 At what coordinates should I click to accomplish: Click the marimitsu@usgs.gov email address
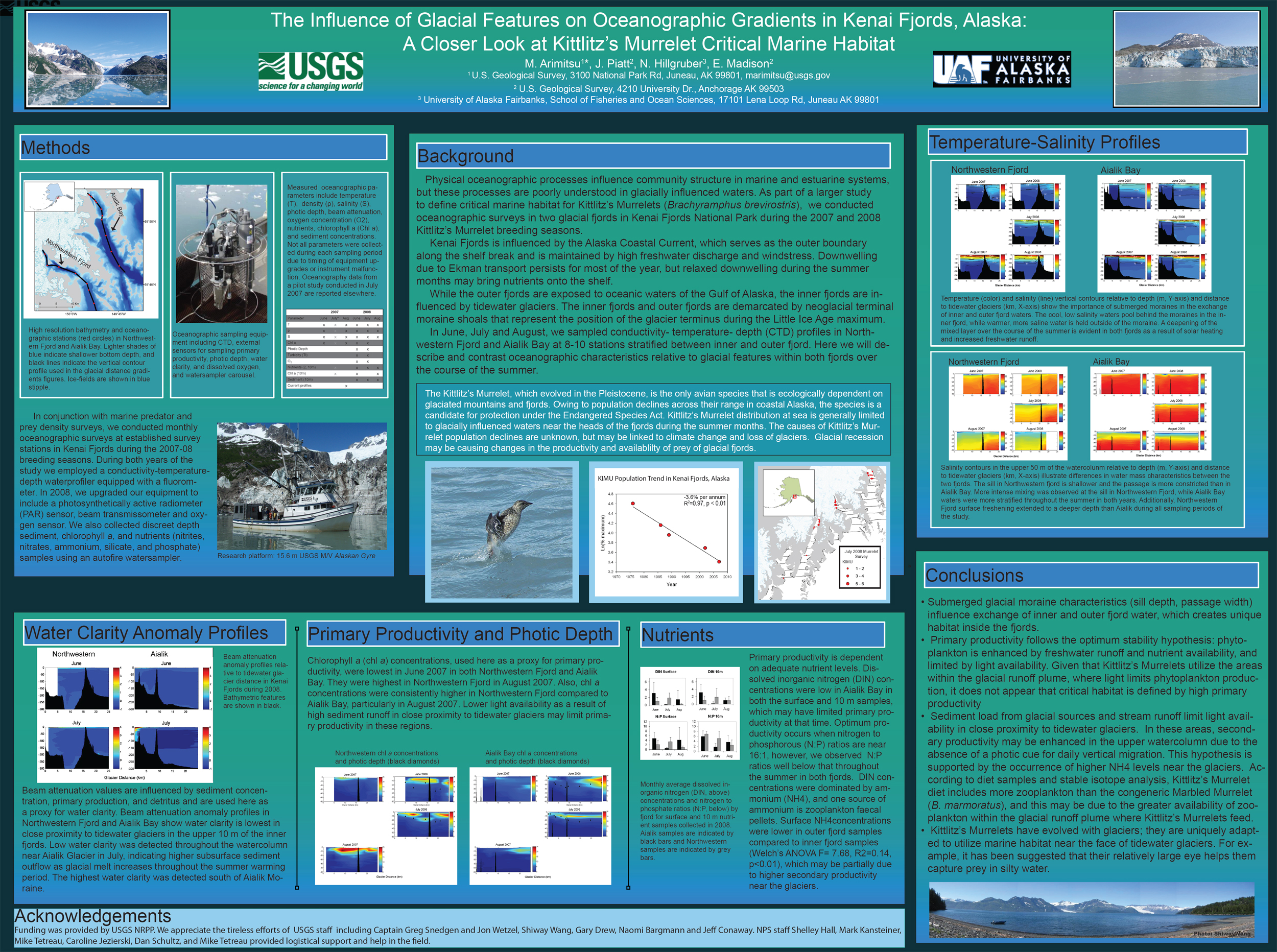pos(787,76)
